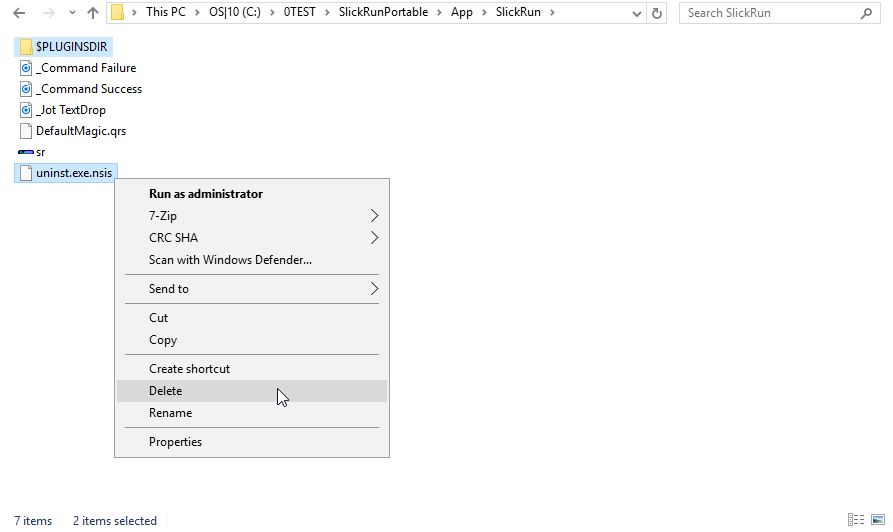Choose Run as administrator from context menu
This screenshot has height=532, width=893.
pos(252,194)
